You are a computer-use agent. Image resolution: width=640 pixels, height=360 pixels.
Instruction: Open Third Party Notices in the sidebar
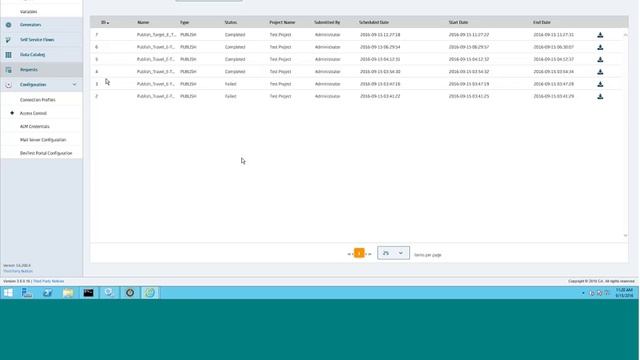18,271
